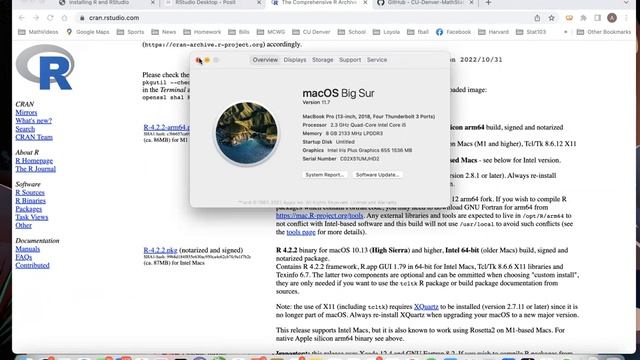The width and height of the screenshot is (640, 360).
Task: Expand the Other Bookmarks folder
Action: [x=604, y=32]
